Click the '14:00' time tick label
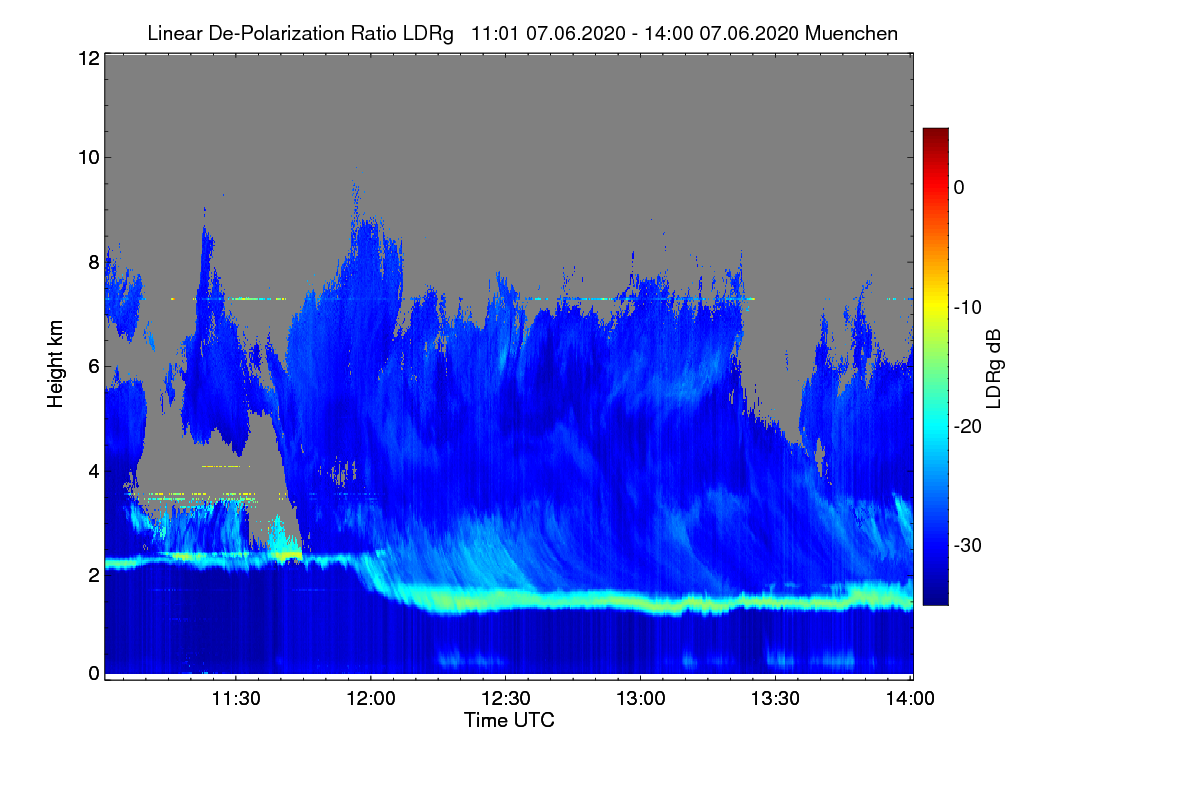1200x800 pixels. tap(909, 699)
